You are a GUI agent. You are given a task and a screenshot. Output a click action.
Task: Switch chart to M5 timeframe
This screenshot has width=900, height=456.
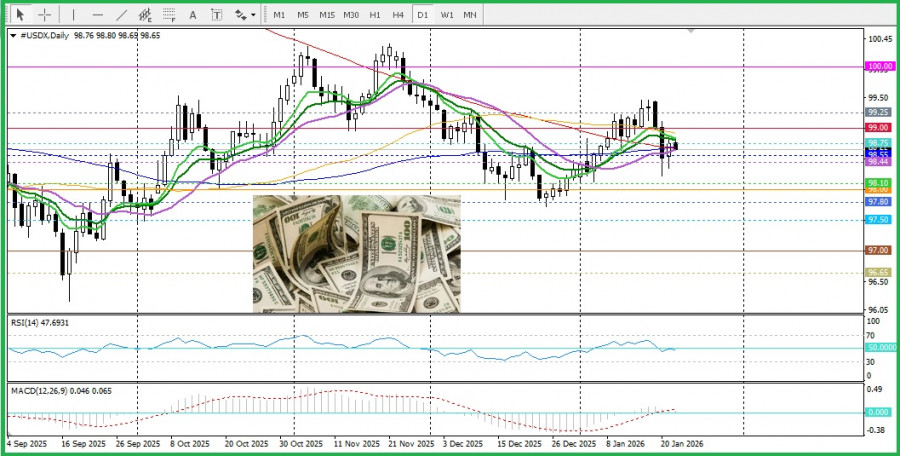click(303, 15)
